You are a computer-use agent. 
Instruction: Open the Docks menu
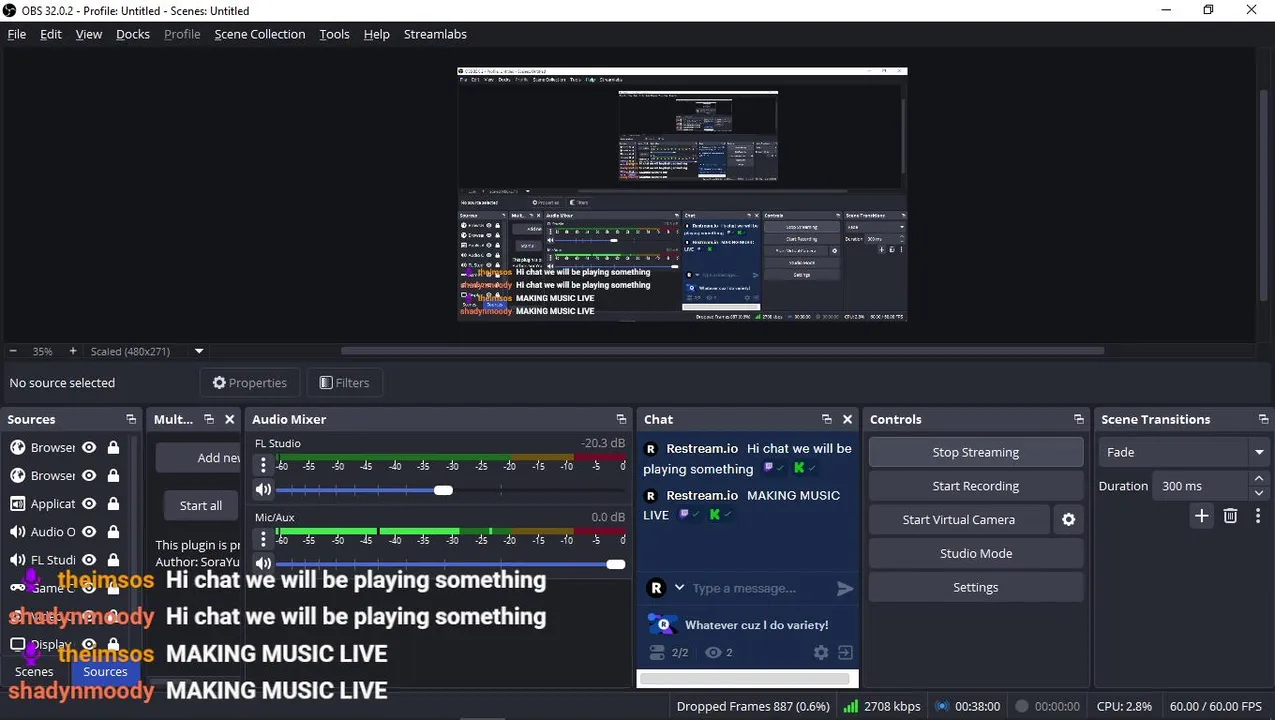[x=133, y=34]
